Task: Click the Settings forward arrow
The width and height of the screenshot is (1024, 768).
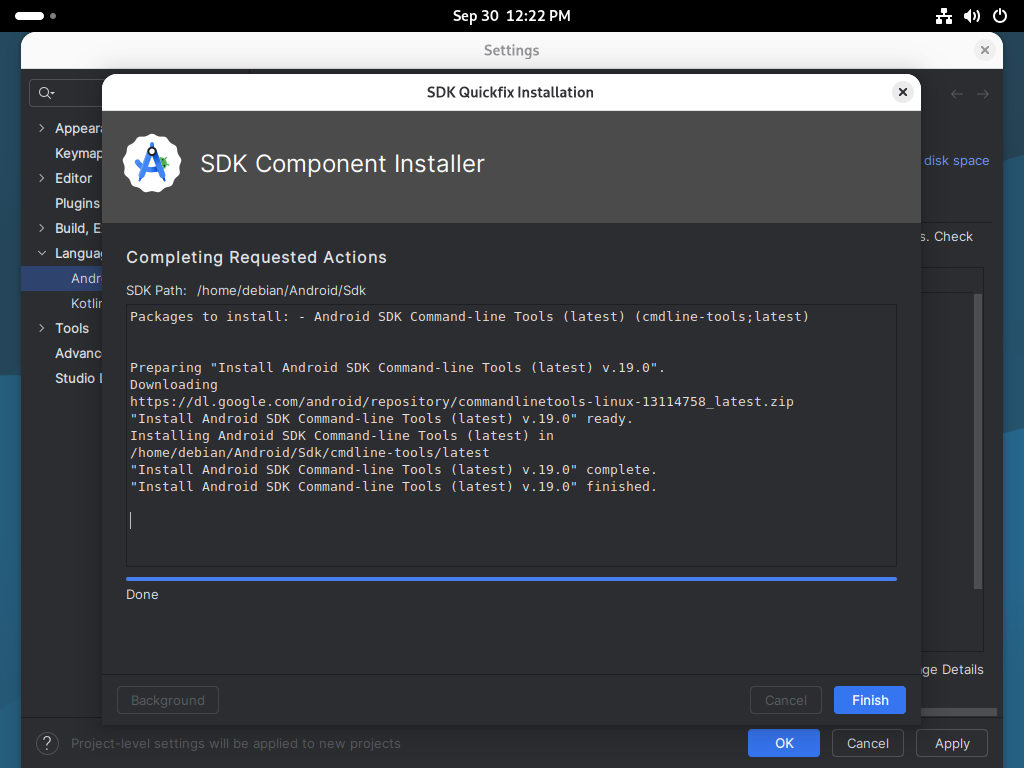Action: click(x=983, y=93)
